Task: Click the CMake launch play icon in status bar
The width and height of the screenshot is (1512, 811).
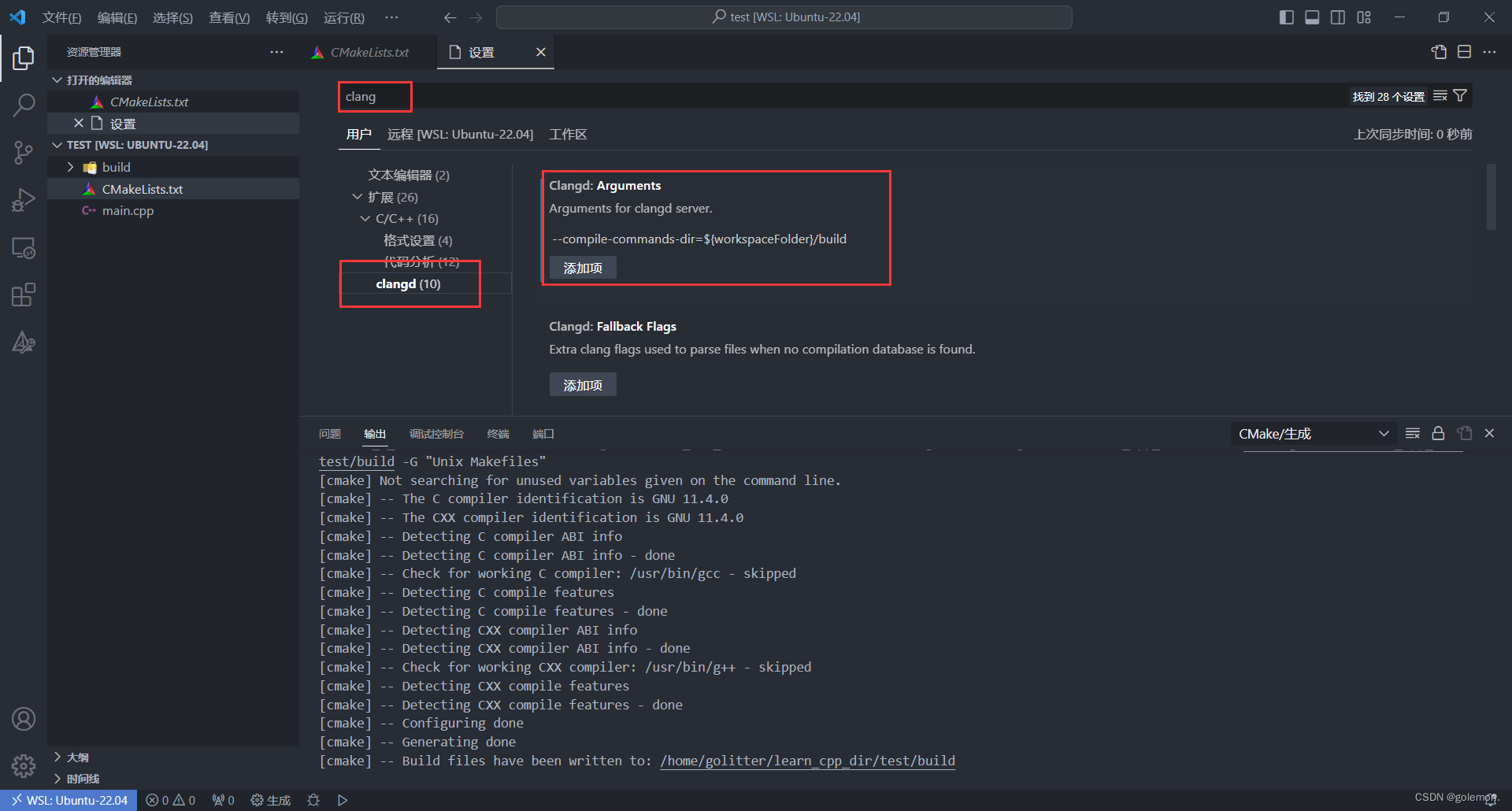Action: click(343, 800)
